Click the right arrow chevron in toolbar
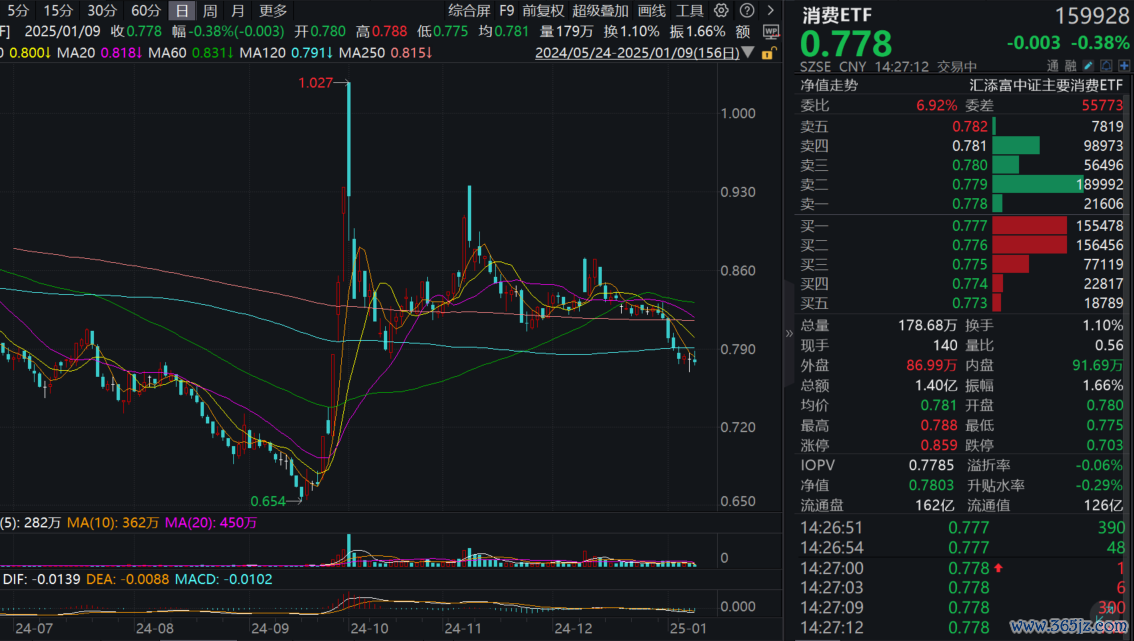Viewport: 1134px width, 641px height. pyautogui.click(x=768, y=11)
